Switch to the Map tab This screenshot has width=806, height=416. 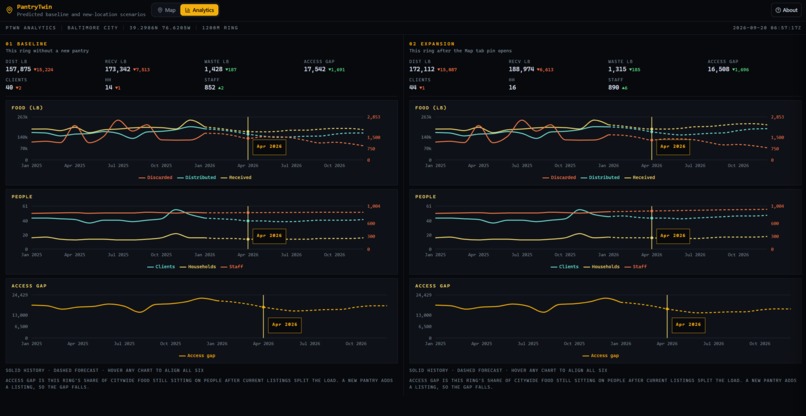pyautogui.click(x=166, y=10)
